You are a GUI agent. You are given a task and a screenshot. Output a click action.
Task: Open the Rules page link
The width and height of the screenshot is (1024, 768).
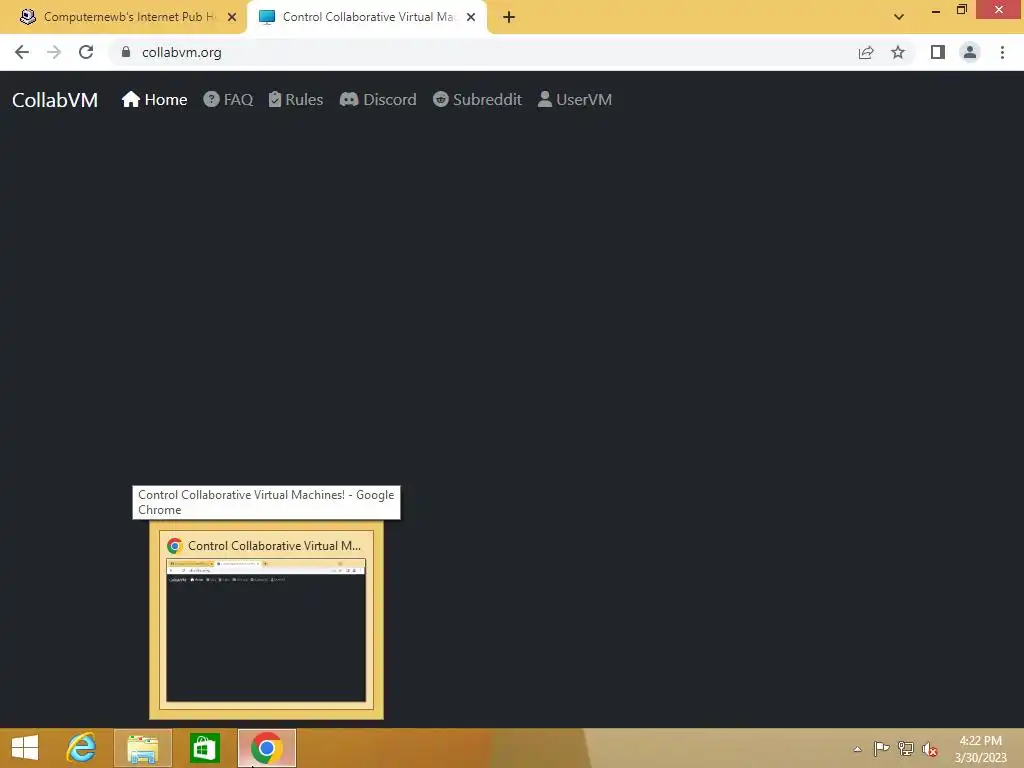296,99
